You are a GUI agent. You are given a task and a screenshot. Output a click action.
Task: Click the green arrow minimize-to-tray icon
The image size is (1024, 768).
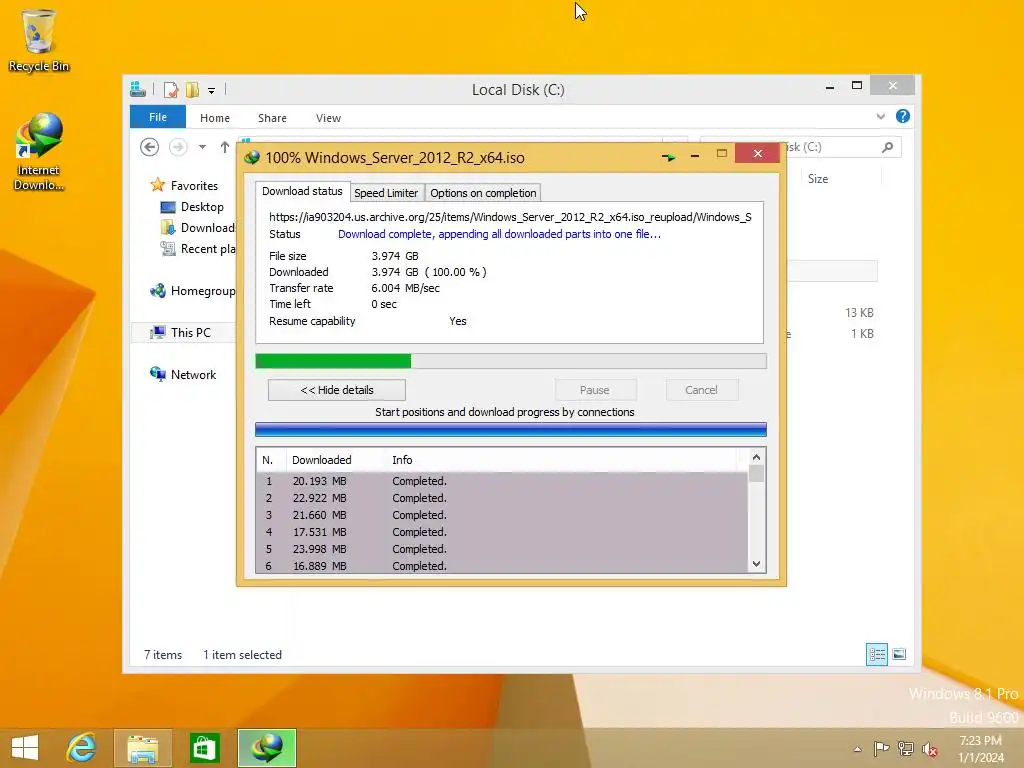669,157
